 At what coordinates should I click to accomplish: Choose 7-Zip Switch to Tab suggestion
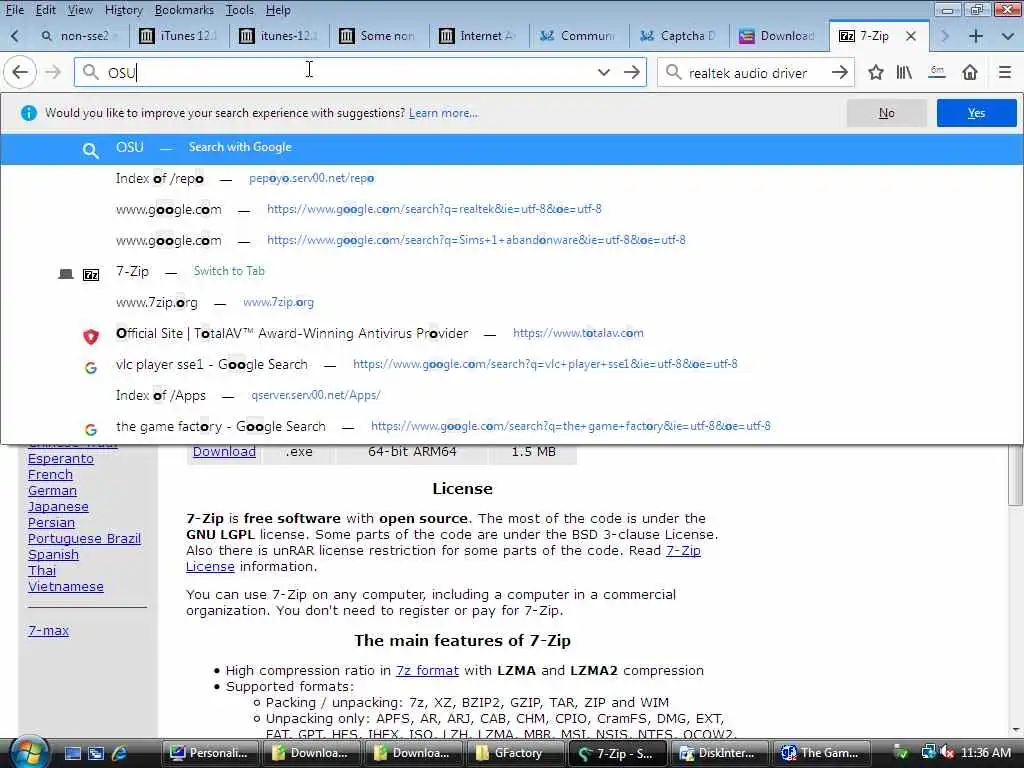click(x=512, y=272)
